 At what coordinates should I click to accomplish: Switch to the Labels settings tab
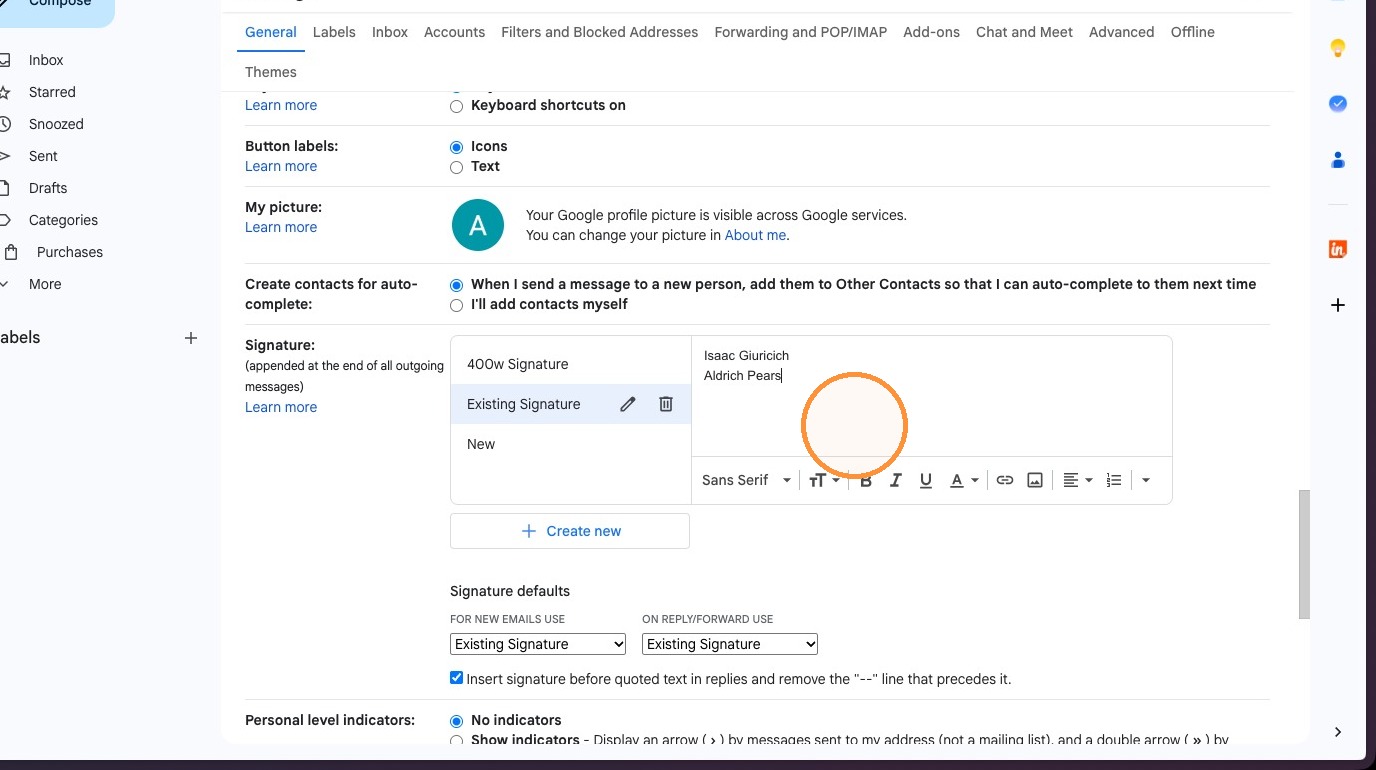334,32
